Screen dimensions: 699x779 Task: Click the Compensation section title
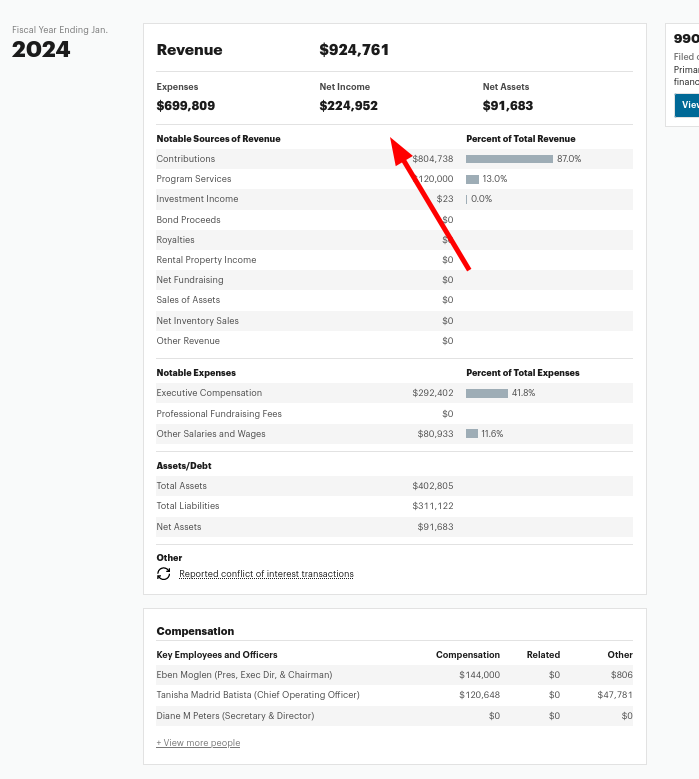pyautogui.click(x=195, y=631)
